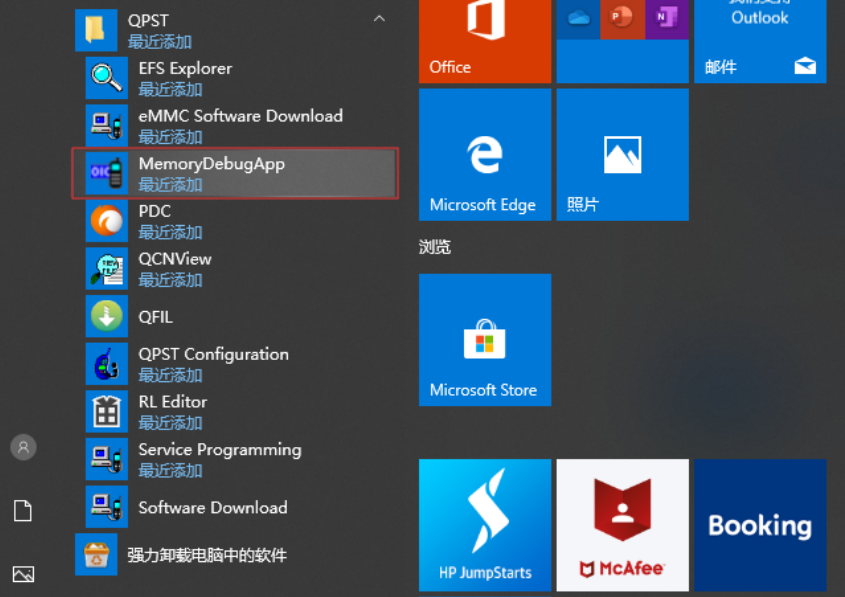Open the uninstall software bin icon
Viewport: 845px width, 597px height.
tap(96, 554)
